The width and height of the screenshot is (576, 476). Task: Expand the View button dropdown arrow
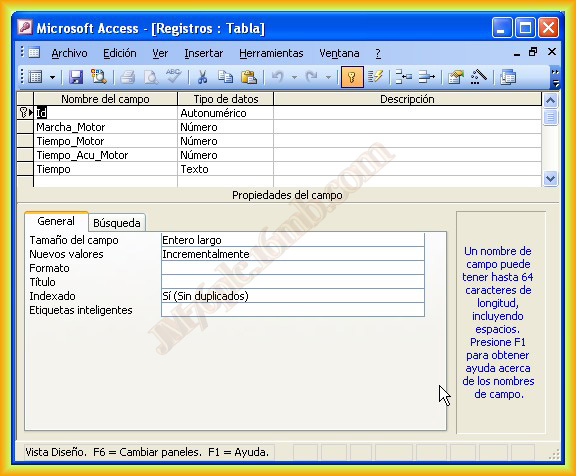tap(53, 77)
